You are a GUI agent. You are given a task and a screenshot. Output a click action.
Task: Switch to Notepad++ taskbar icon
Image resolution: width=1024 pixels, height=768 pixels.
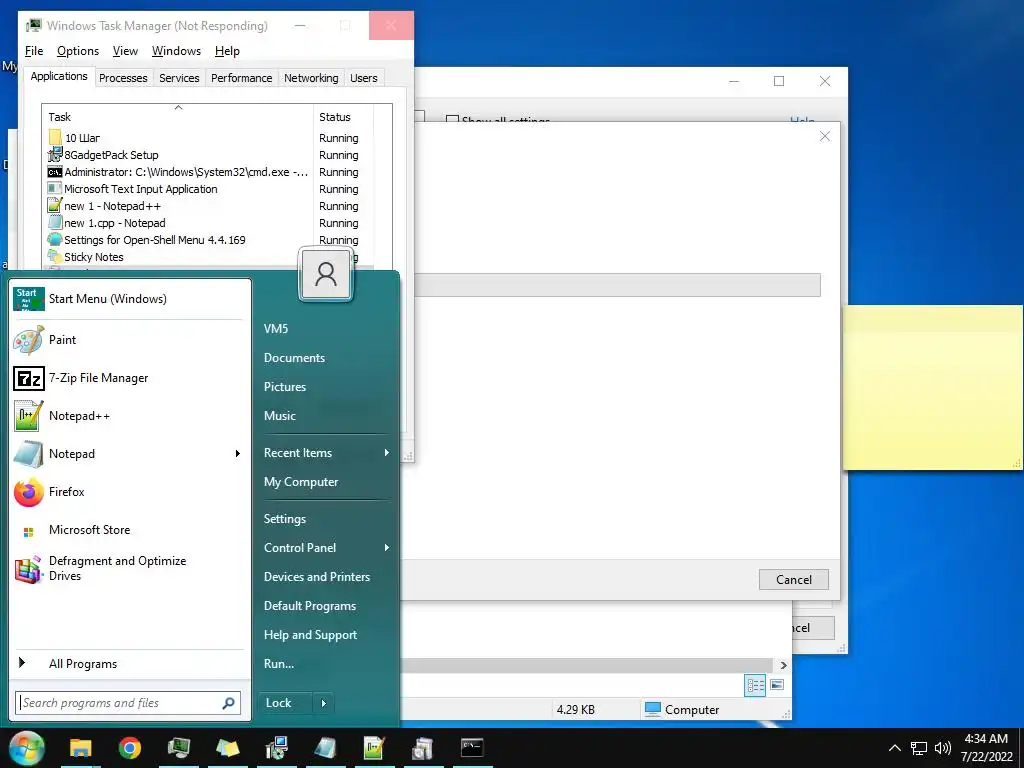[x=374, y=748]
